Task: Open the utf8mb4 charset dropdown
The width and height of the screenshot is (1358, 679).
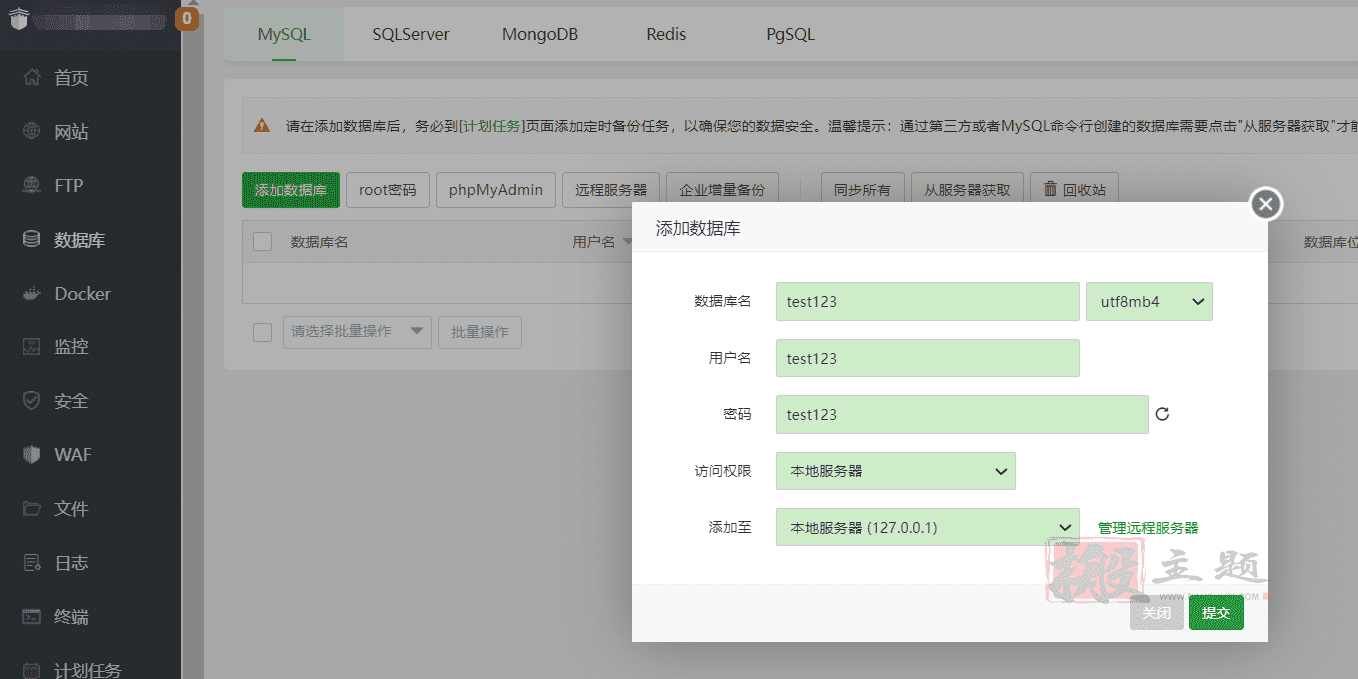Action: coord(1149,302)
